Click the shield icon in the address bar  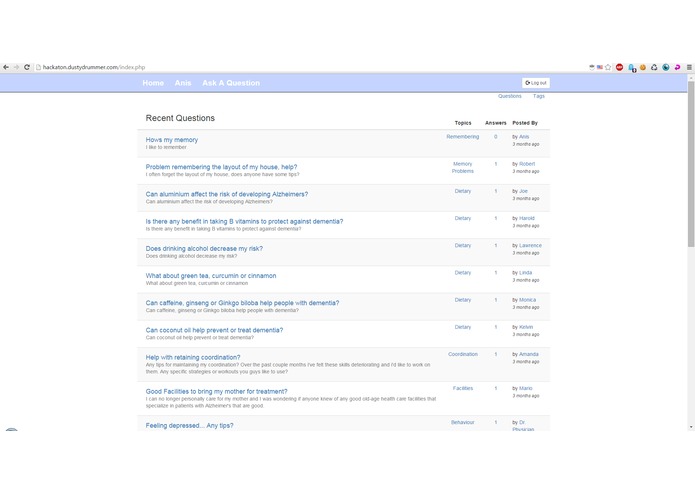[x=592, y=67]
